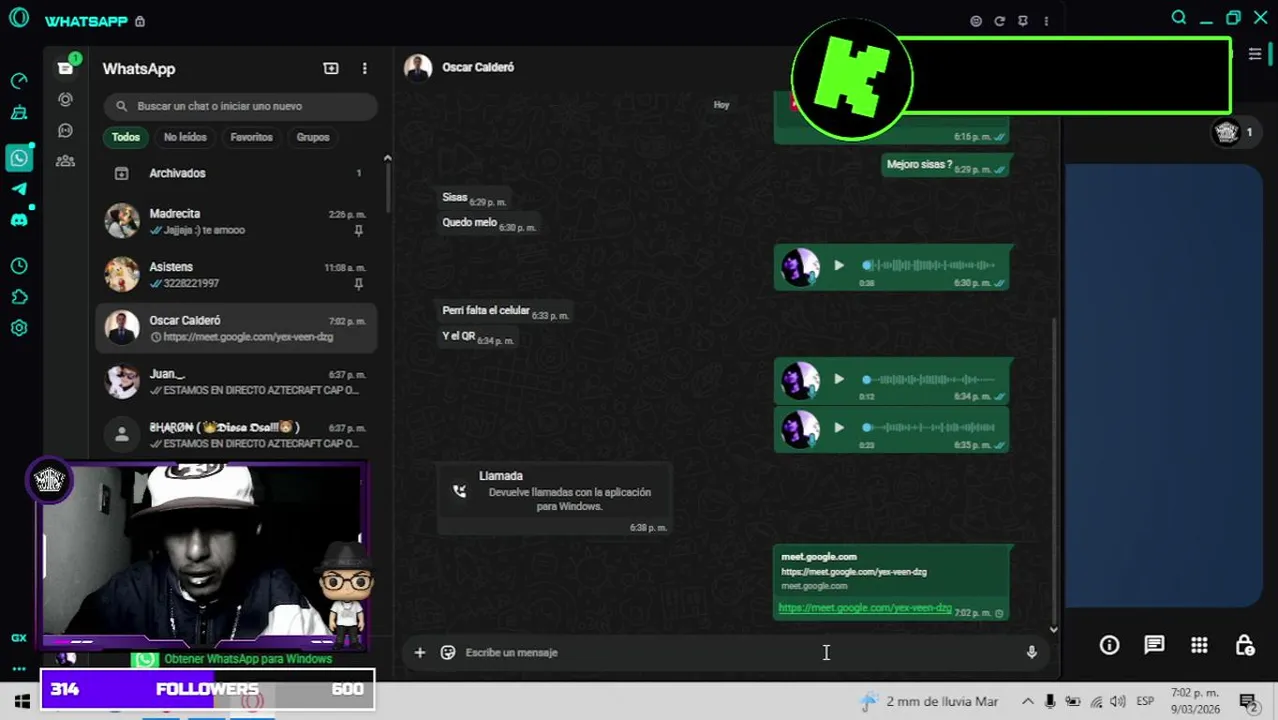Open sidebar panel three-dot options menu
Viewport: 1278px width, 720px height.
click(1047, 21)
